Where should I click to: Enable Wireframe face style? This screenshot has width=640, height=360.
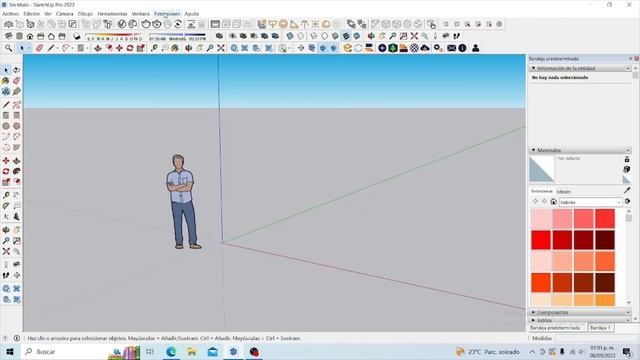click(x=314, y=36)
